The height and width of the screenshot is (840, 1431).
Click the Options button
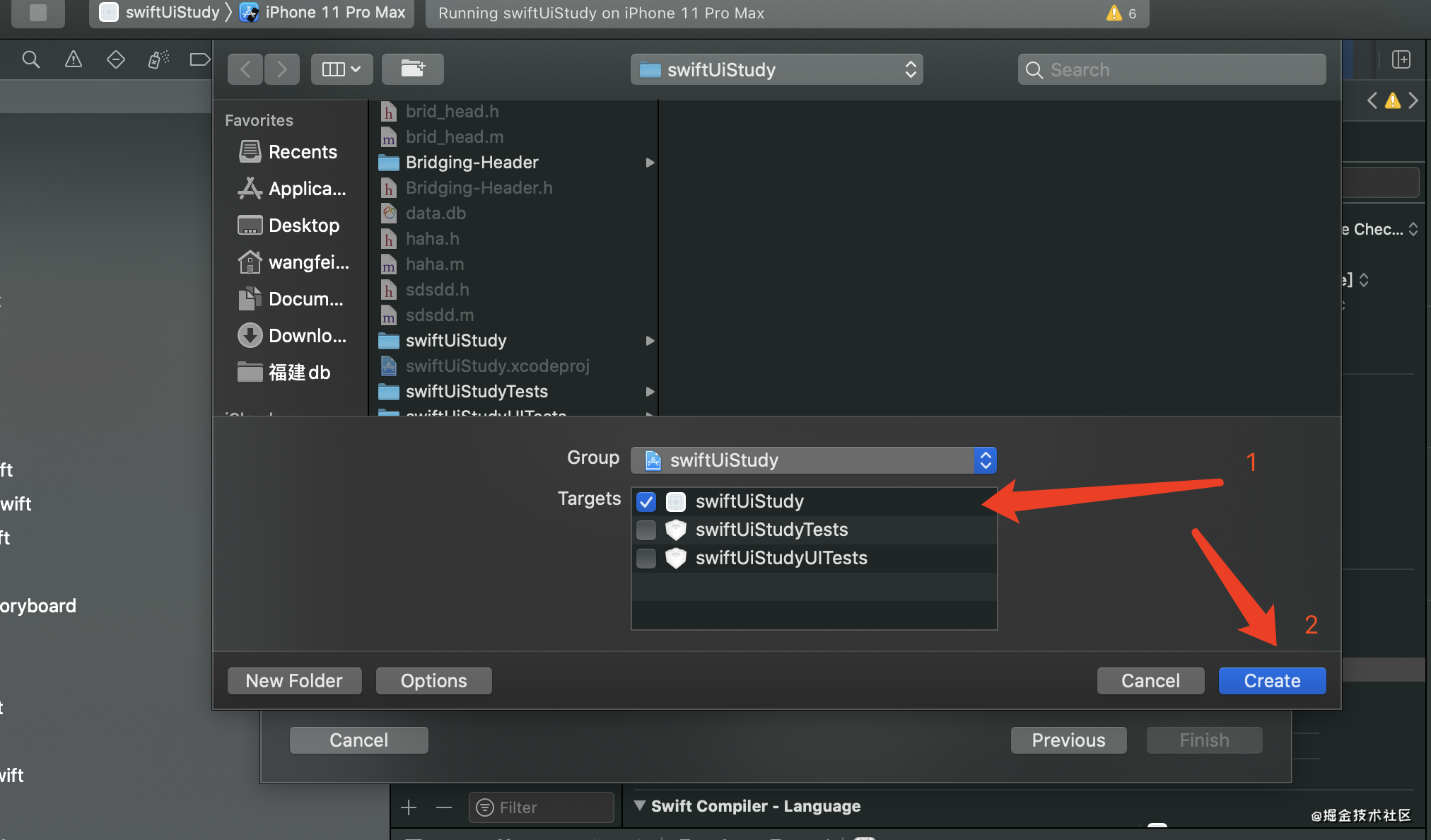pyautogui.click(x=433, y=681)
